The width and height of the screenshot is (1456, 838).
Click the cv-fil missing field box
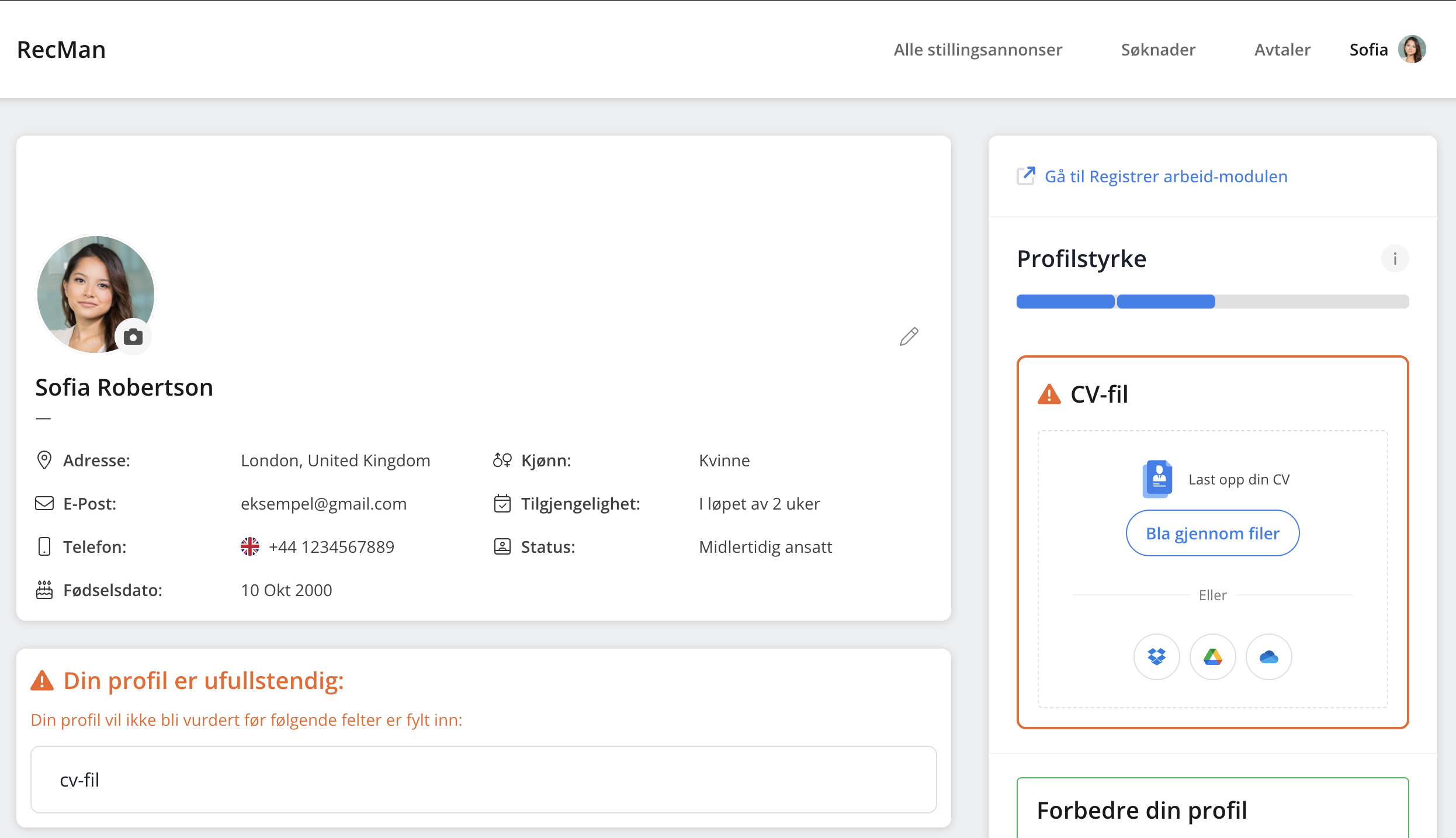coord(483,779)
